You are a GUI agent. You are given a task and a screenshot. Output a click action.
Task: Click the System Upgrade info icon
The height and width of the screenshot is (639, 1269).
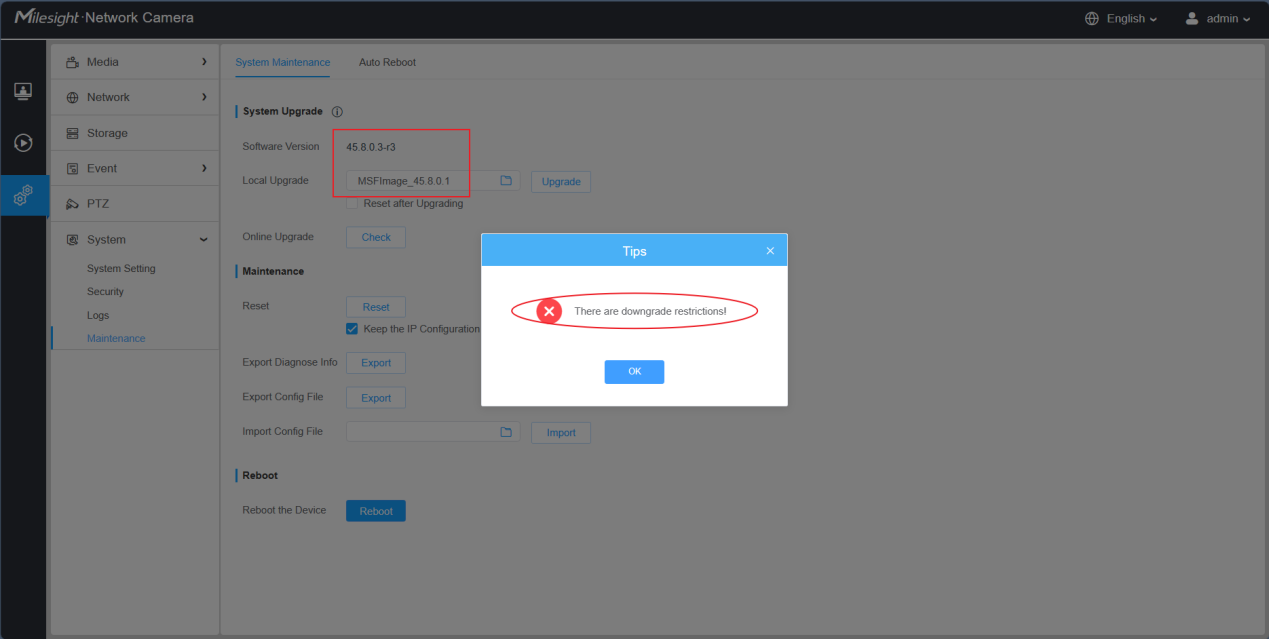click(x=337, y=112)
